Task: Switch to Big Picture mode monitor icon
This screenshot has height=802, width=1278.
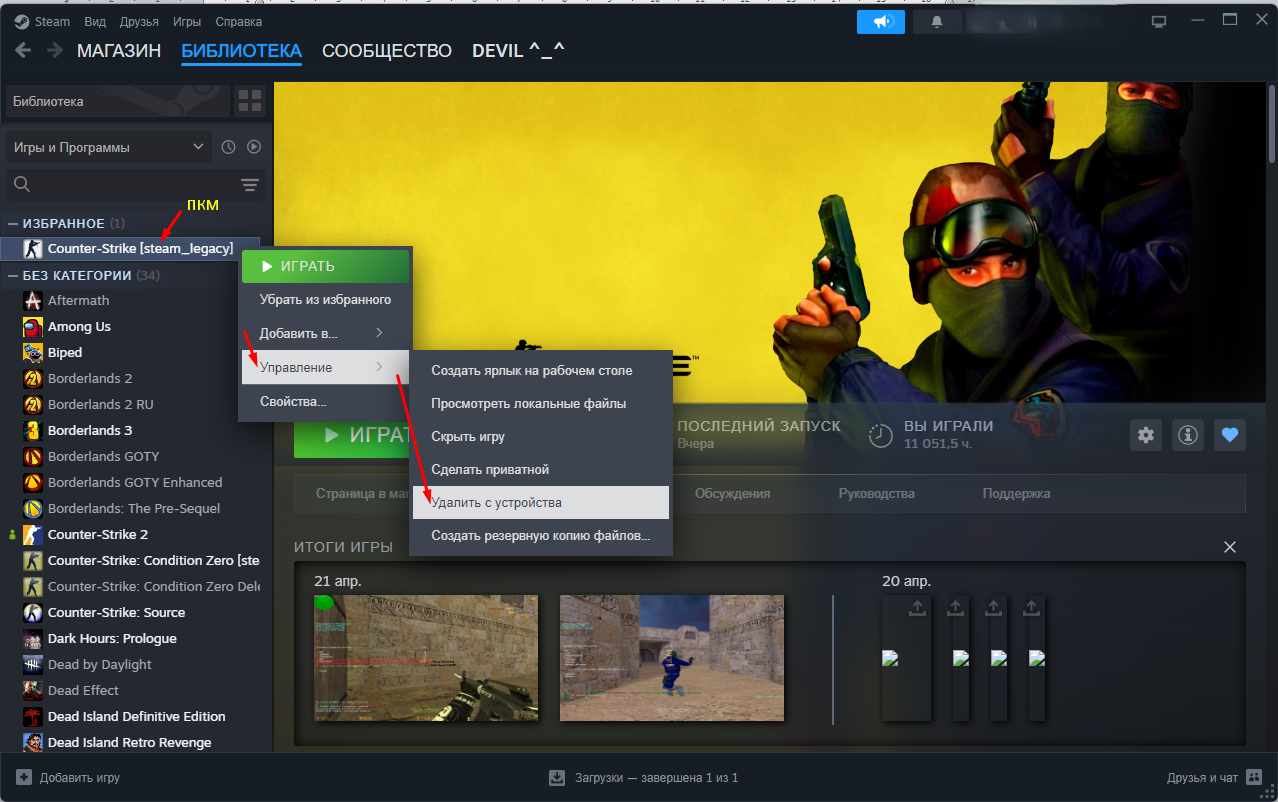Action: coord(1159,21)
